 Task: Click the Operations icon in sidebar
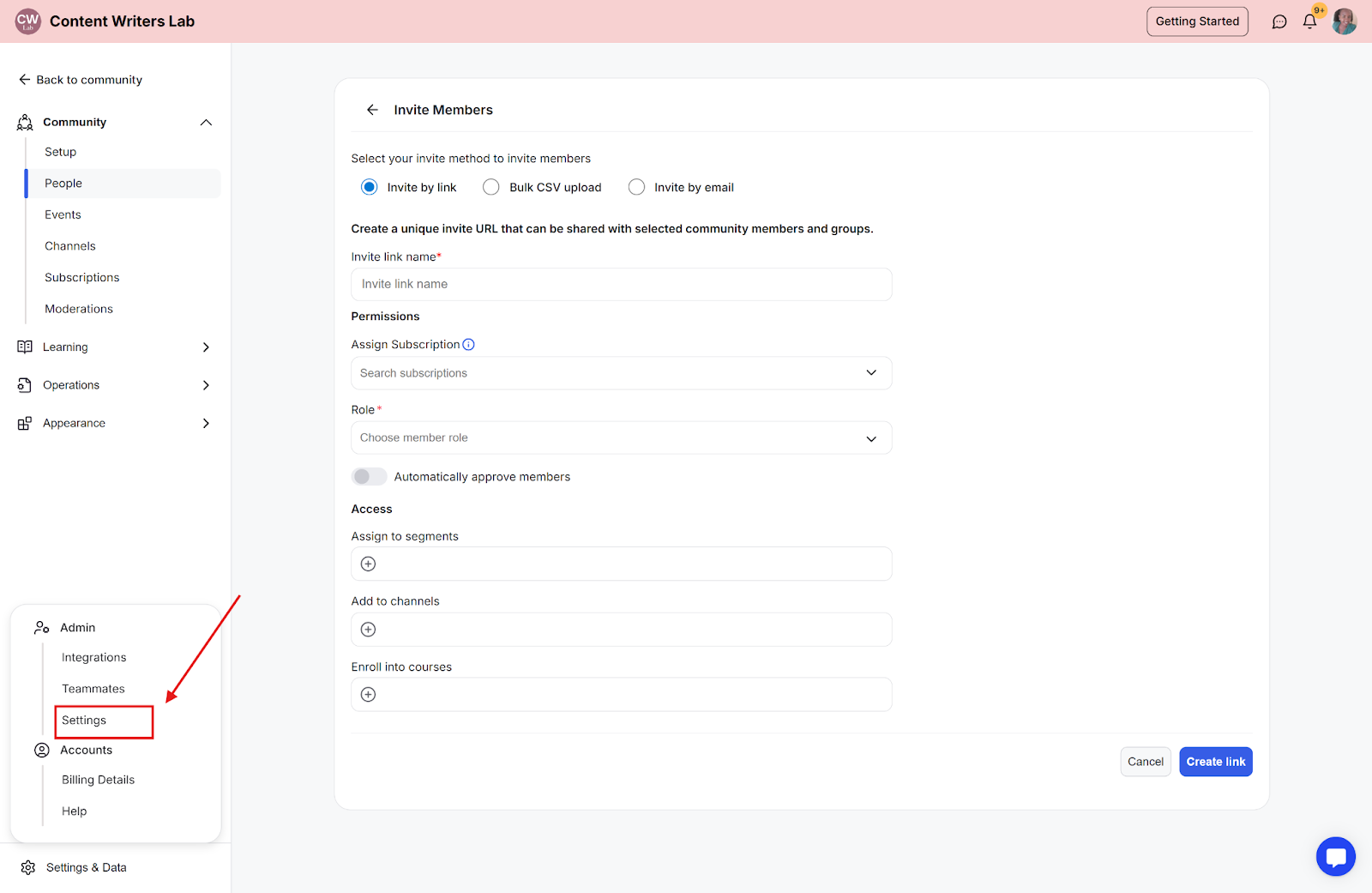click(x=25, y=385)
